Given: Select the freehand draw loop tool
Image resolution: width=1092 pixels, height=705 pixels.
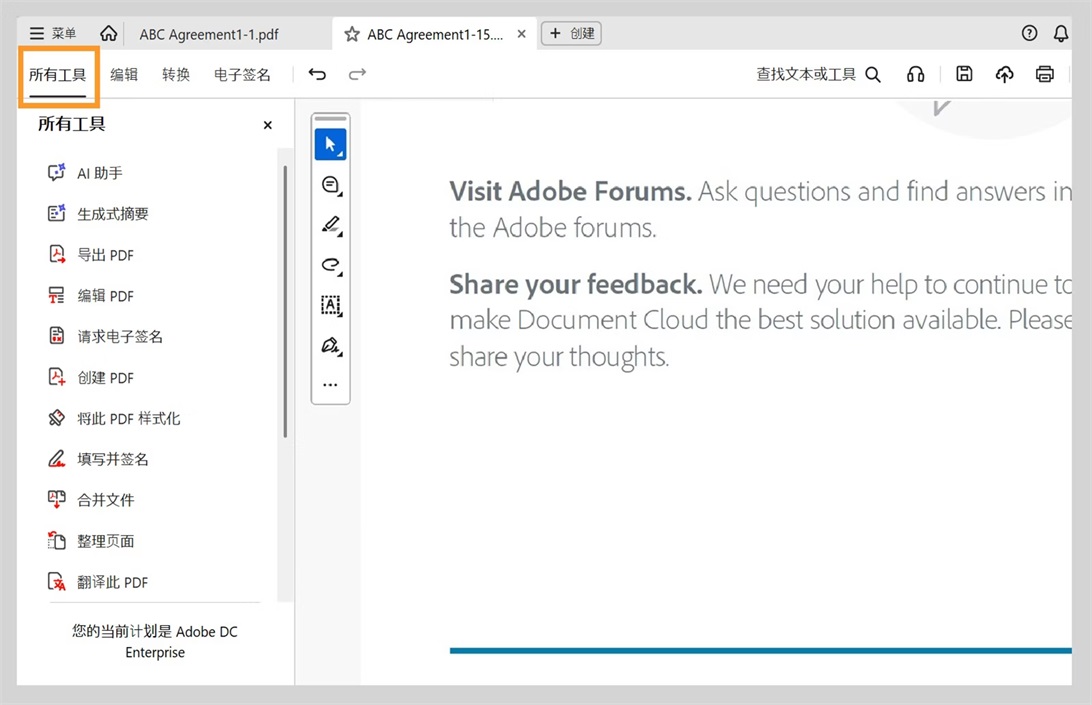Looking at the screenshot, I should (331, 265).
